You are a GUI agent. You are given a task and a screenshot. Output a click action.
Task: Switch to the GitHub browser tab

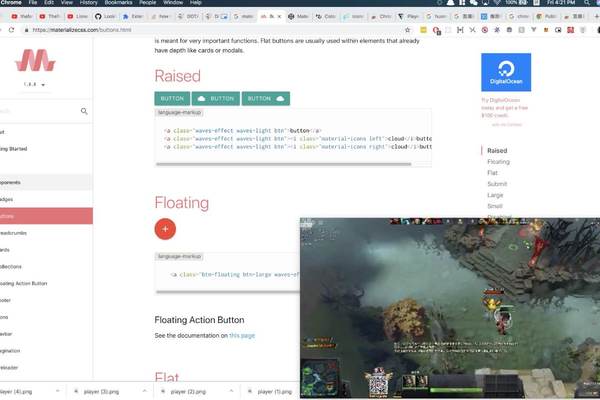pyautogui.click(x=105, y=16)
